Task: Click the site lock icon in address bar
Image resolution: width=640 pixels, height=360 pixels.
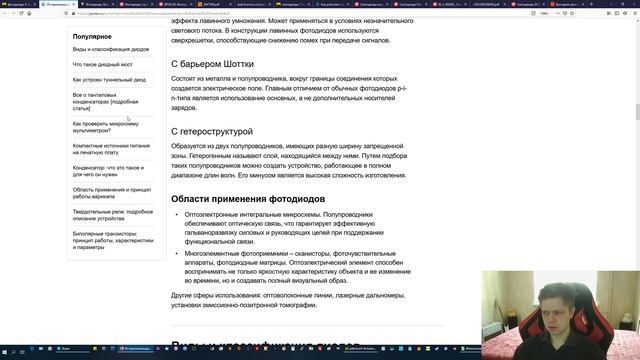Action: [x=73, y=13]
